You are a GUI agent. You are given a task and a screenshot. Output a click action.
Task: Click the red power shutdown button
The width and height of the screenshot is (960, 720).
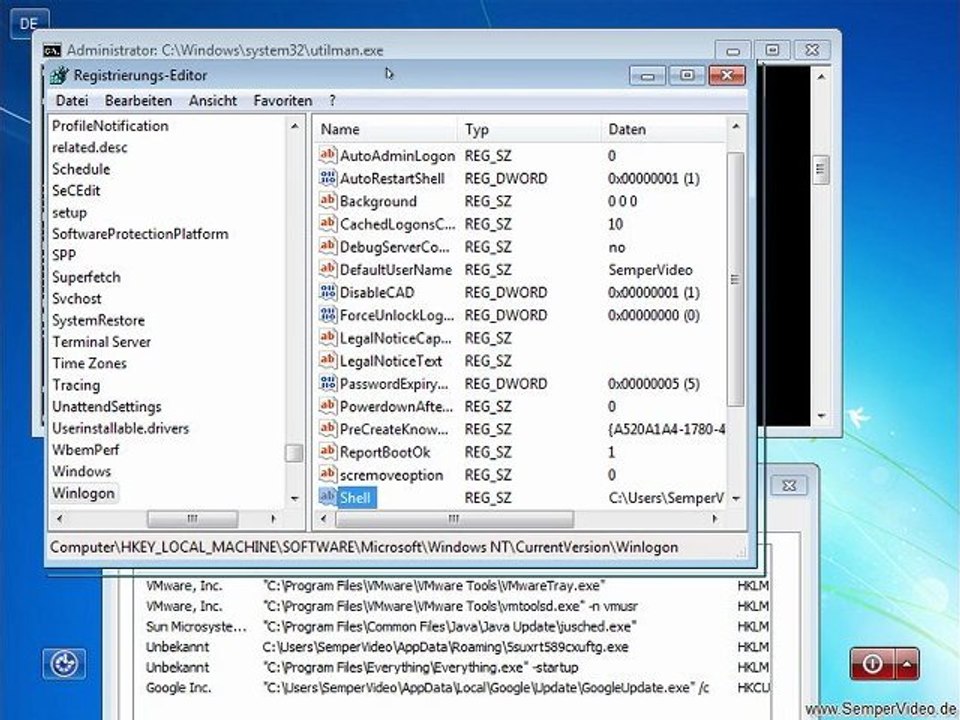[x=872, y=664]
